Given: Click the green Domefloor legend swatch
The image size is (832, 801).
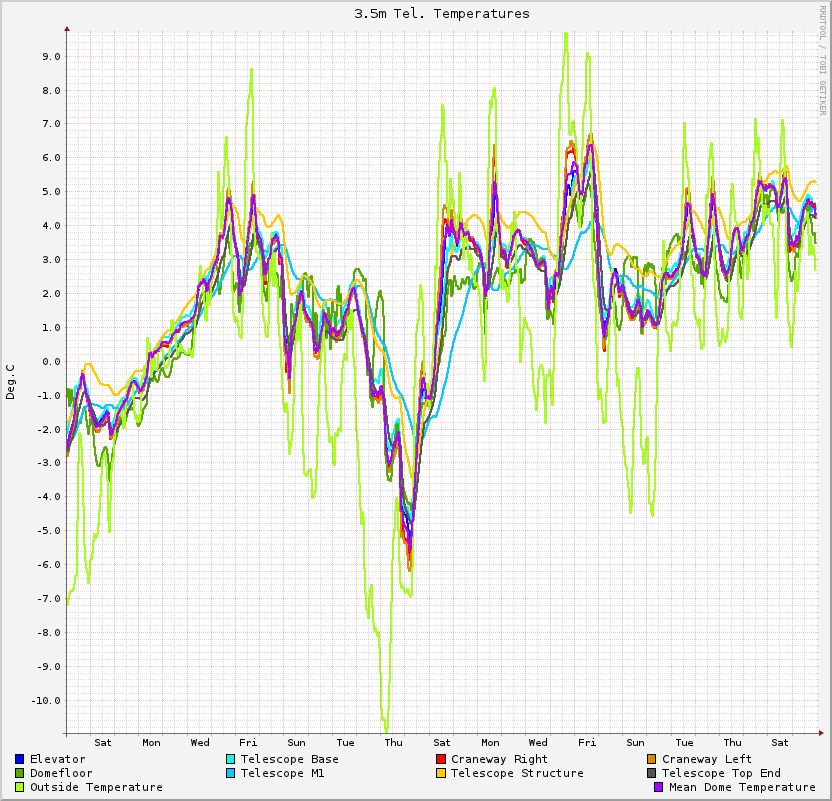Looking at the screenshot, I should (20, 773).
